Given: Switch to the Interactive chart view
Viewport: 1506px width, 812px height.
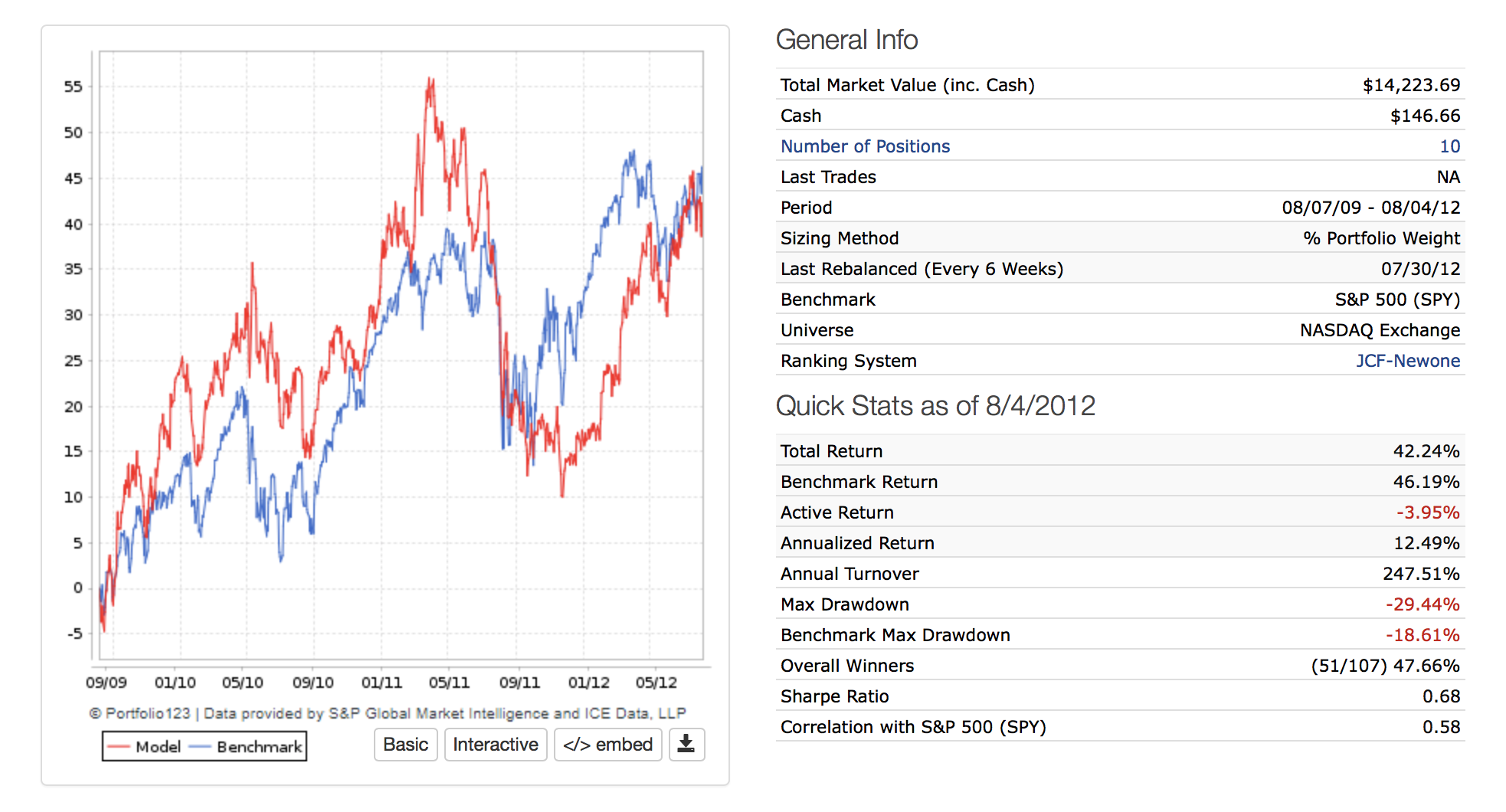Looking at the screenshot, I should 496,745.
